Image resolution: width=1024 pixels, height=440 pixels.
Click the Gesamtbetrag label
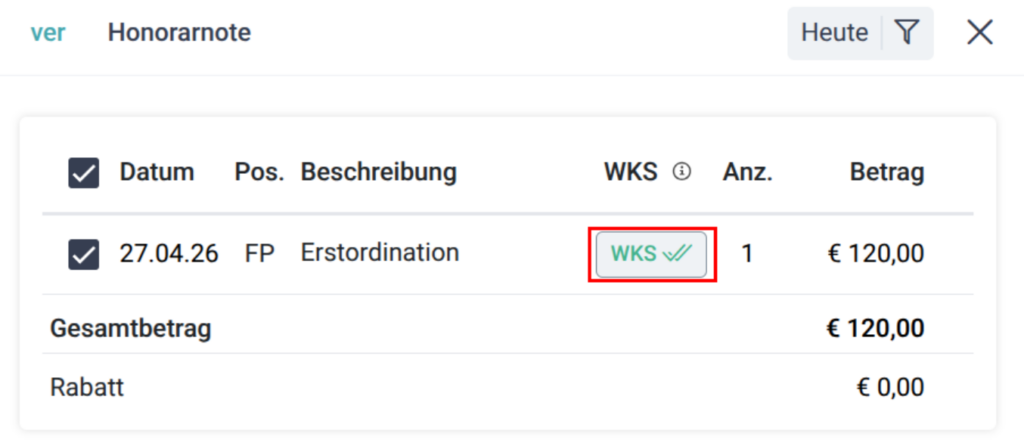[131, 328]
